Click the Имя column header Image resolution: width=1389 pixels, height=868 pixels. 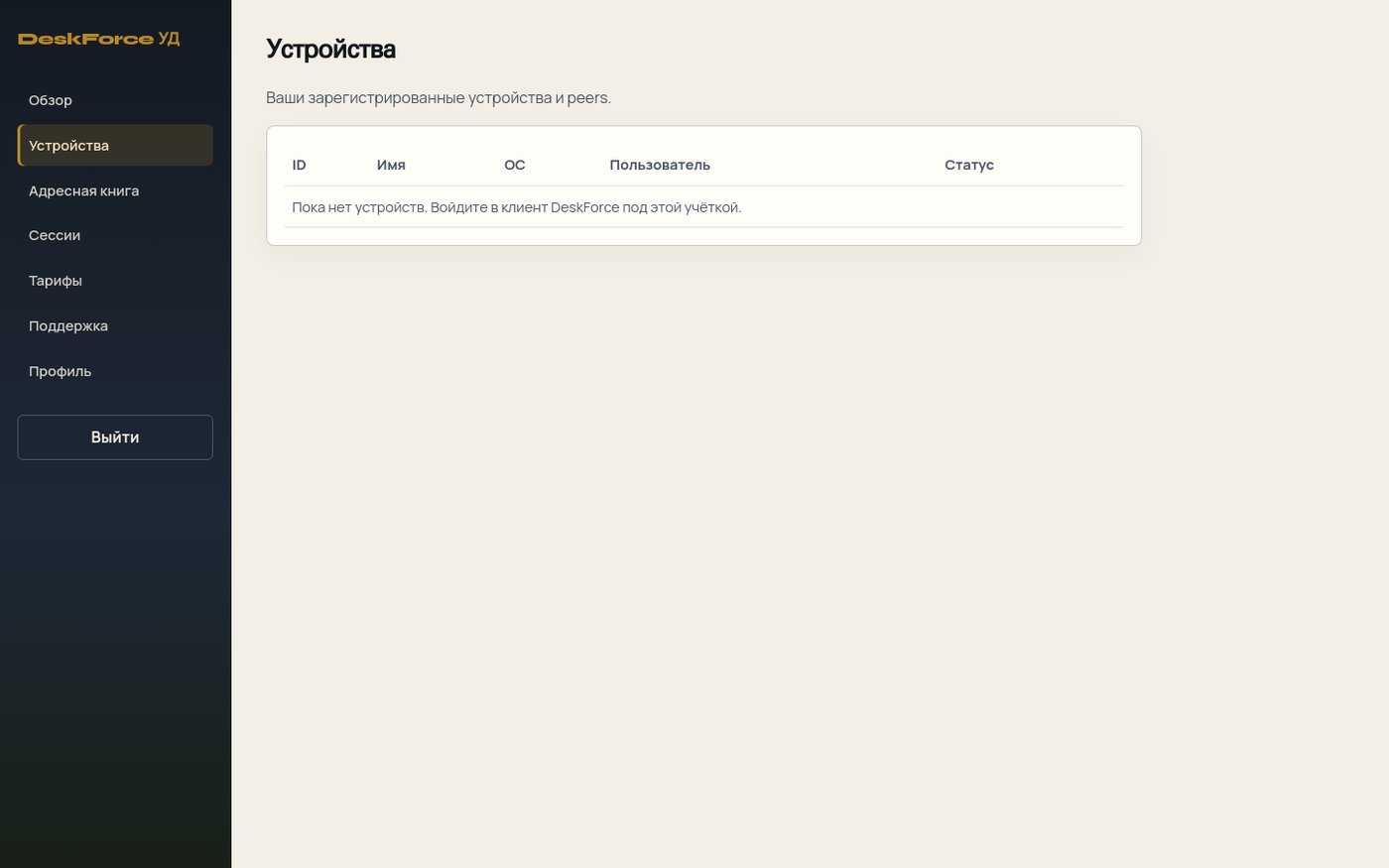tap(391, 165)
